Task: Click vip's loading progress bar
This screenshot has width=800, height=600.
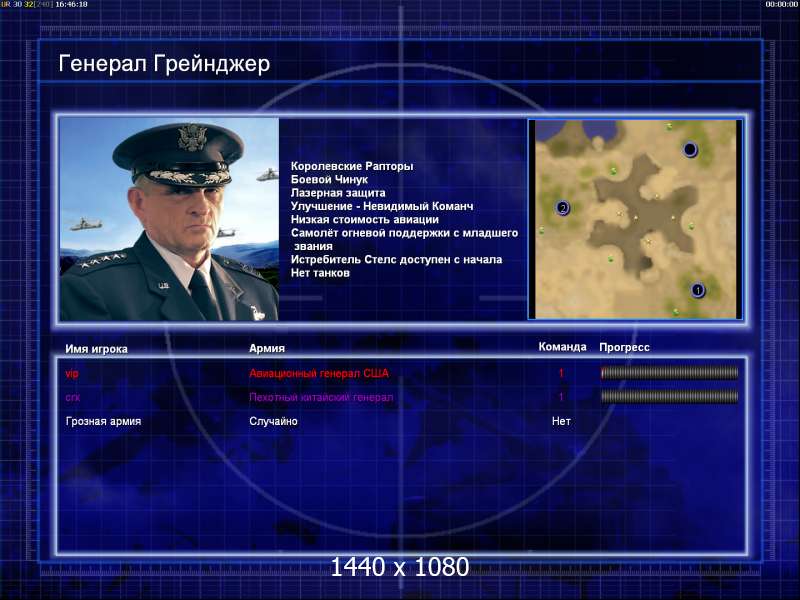Action: click(669, 373)
